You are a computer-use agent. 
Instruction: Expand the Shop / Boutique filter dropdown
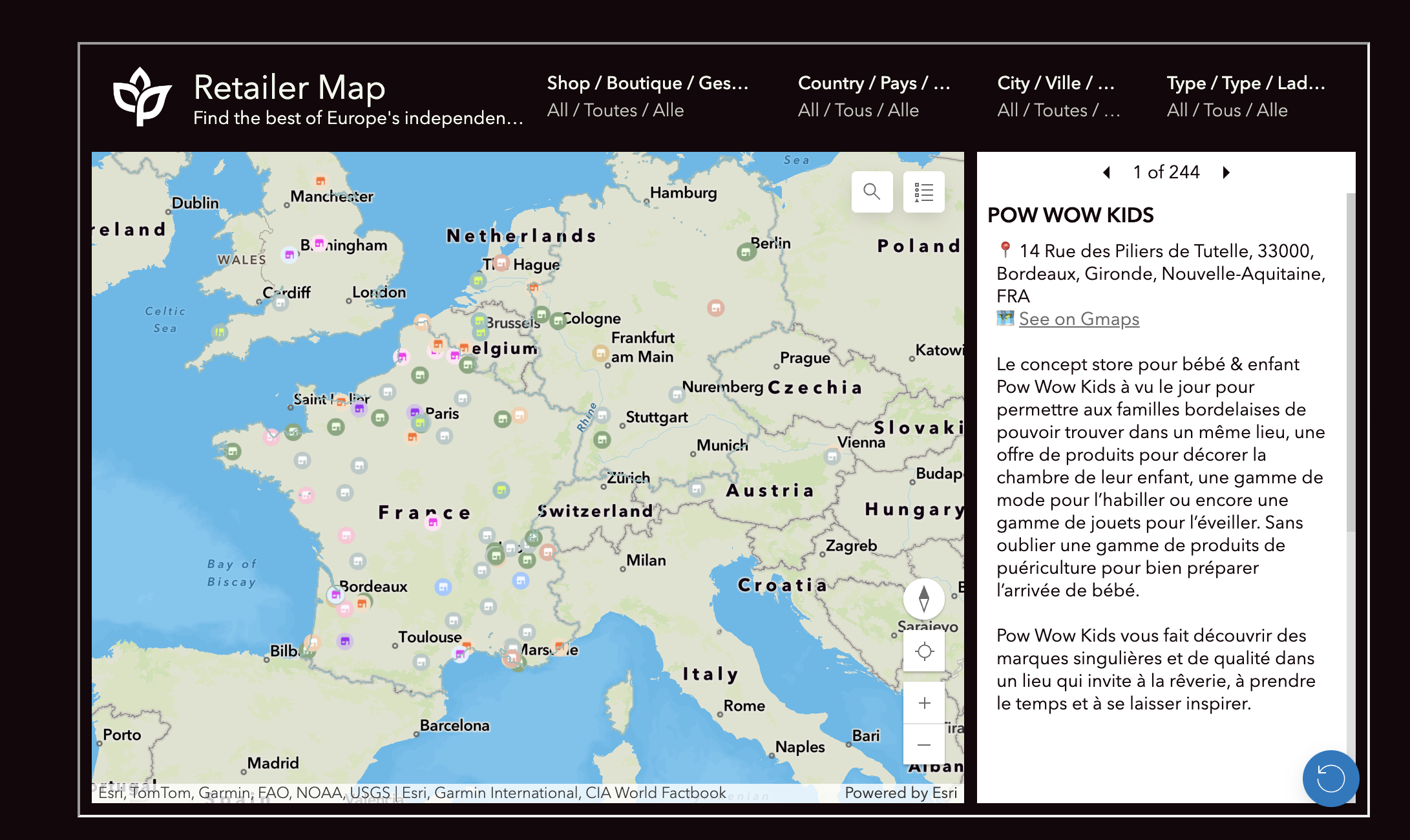click(647, 97)
